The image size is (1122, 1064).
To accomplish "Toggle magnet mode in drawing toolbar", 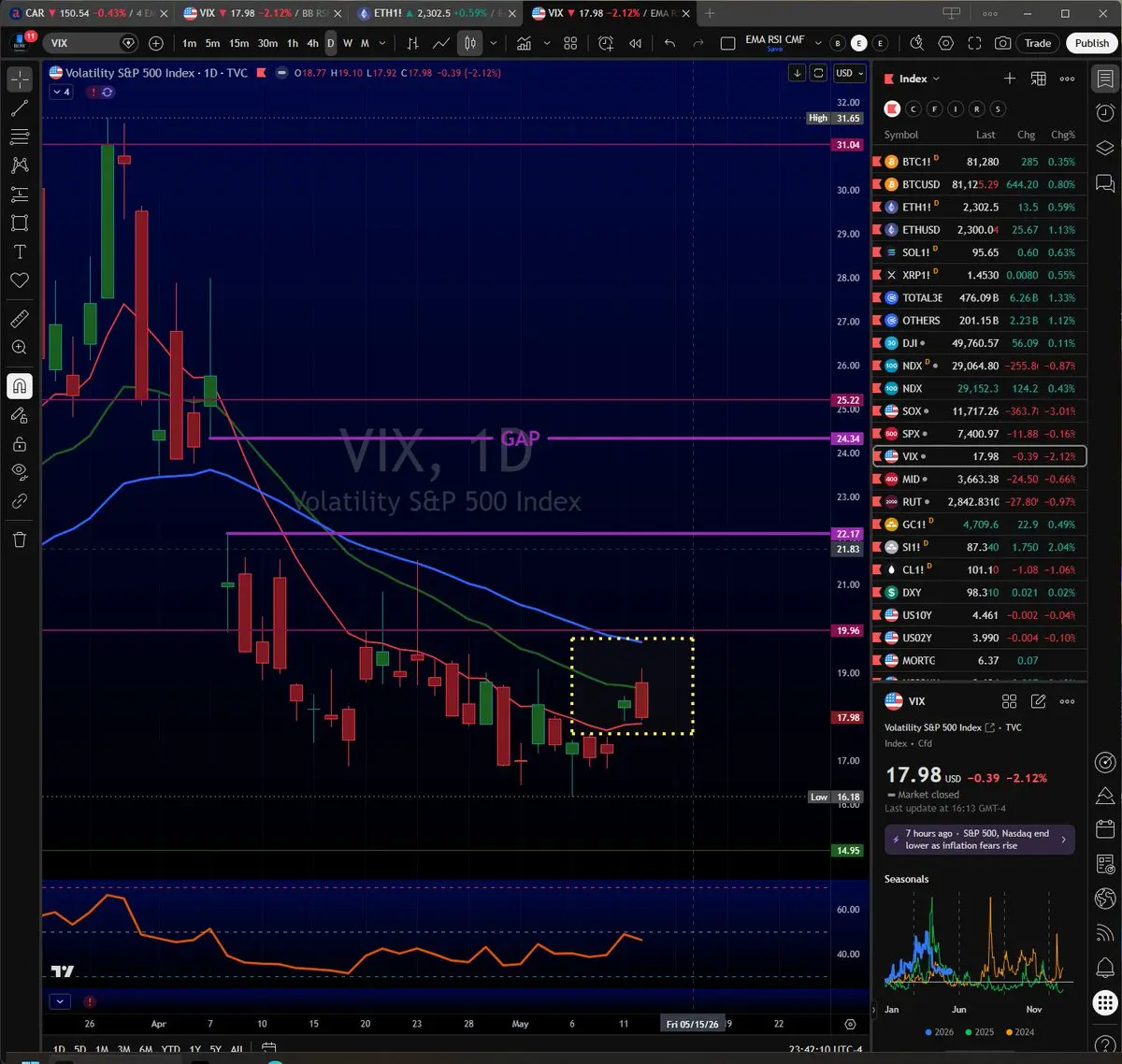I will (x=20, y=386).
